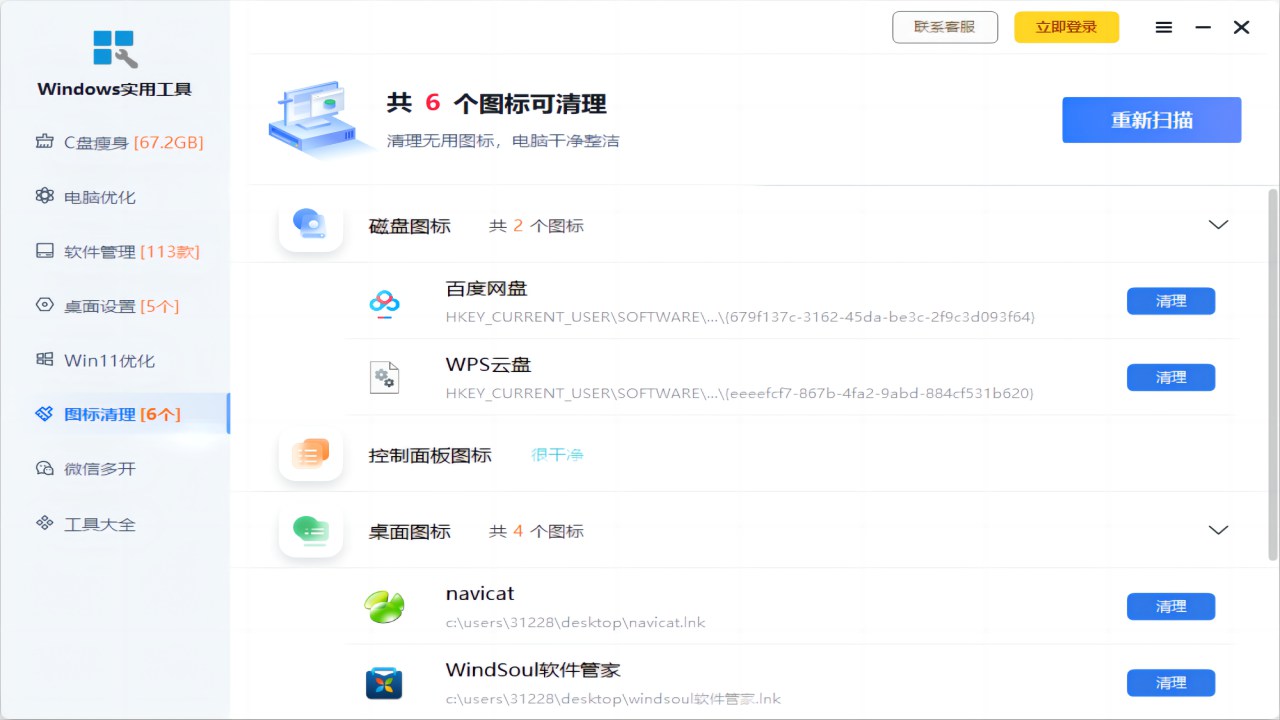Click the 清理无用图标 subtitle text
This screenshot has width=1280, height=720.
[503, 141]
